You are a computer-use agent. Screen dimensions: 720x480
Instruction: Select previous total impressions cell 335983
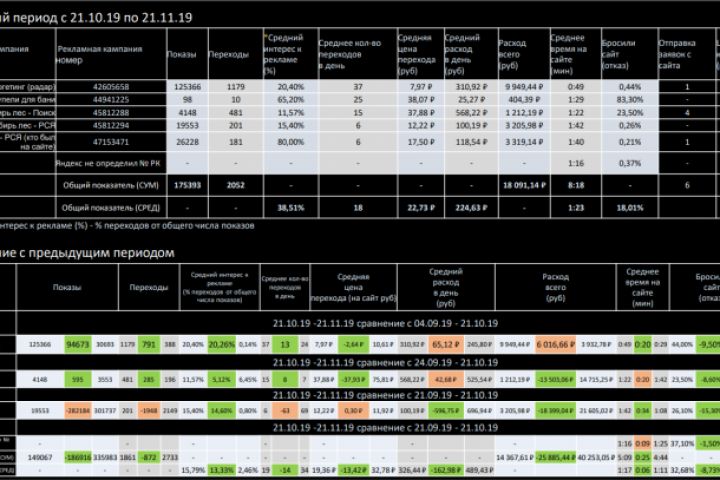coord(105,457)
